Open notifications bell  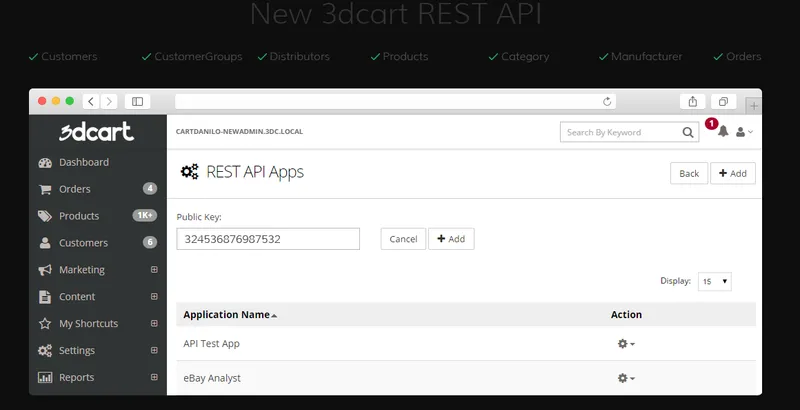tap(723, 132)
